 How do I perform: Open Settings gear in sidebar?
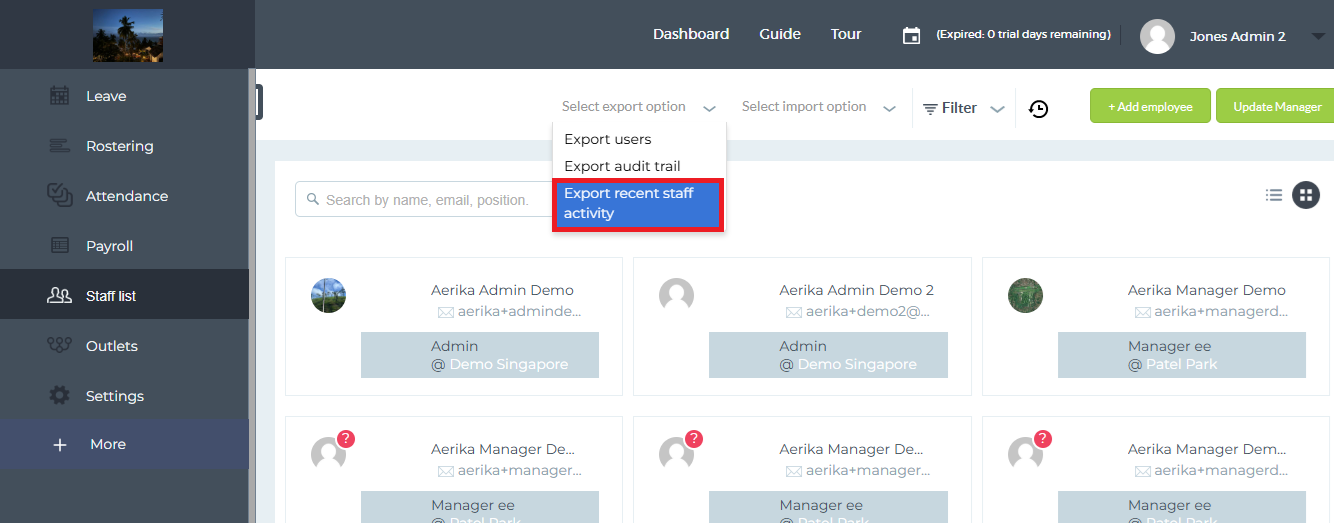[x=60, y=396]
